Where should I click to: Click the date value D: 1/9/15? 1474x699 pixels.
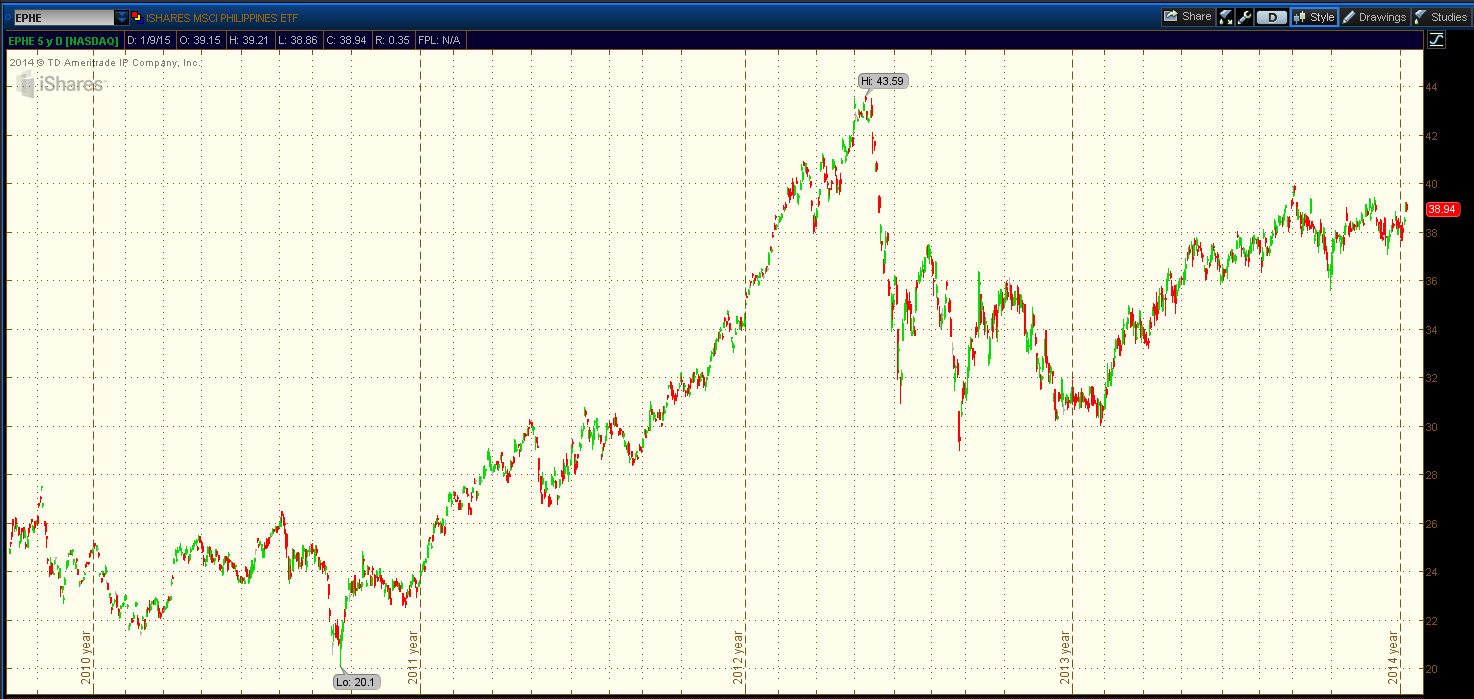click(x=150, y=41)
